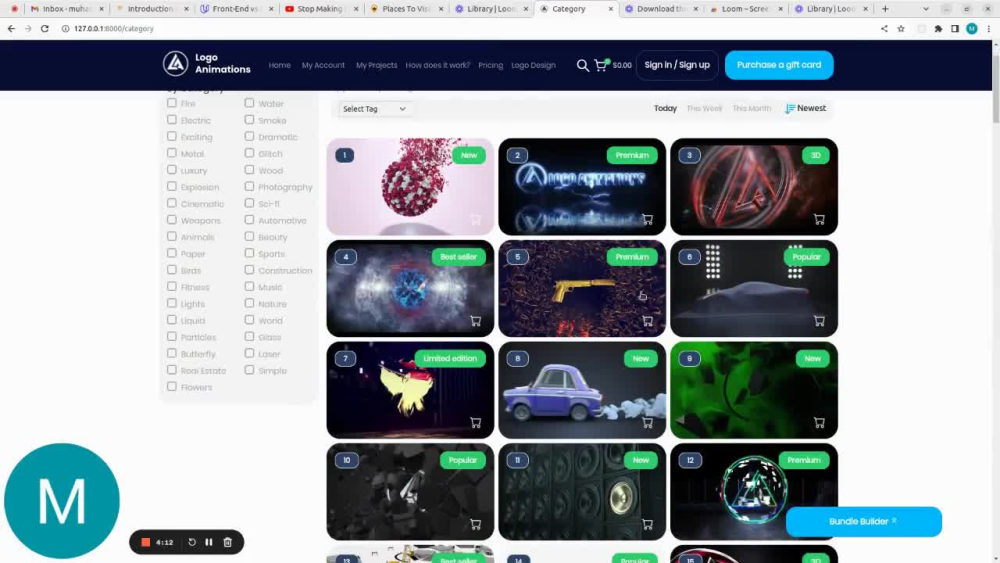The height and width of the screenshot is (563, 1000).
Task: Open search with the magnifier icon
Action: [582, 65]
